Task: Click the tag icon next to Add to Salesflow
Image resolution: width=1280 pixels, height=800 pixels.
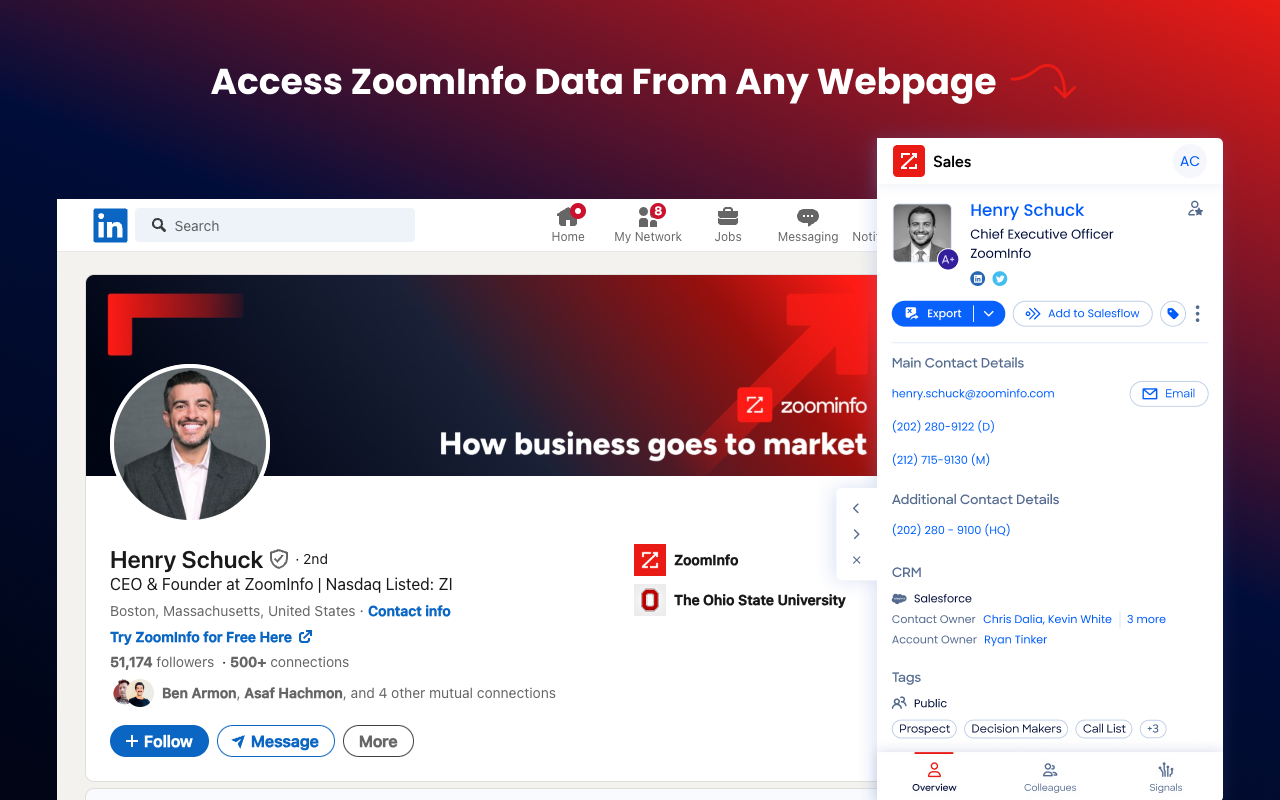Action: click(1172, 313)
